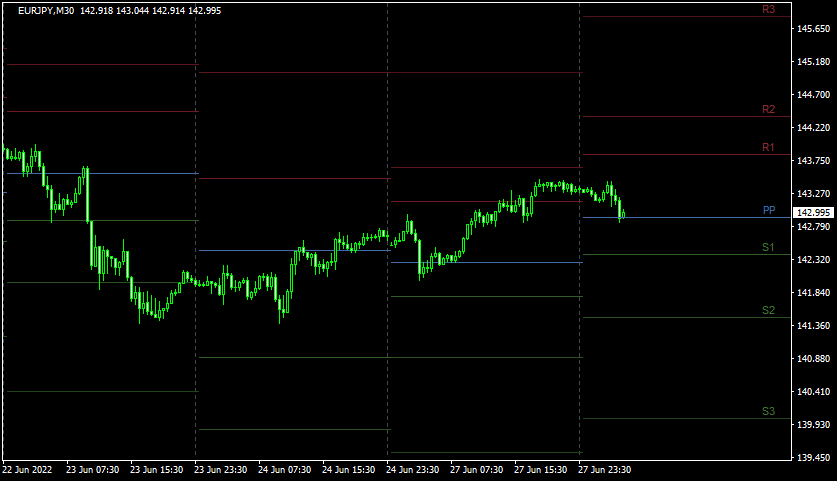Select the S3 support level label
This screenshot has height=481, width=837.
(768, 411)
